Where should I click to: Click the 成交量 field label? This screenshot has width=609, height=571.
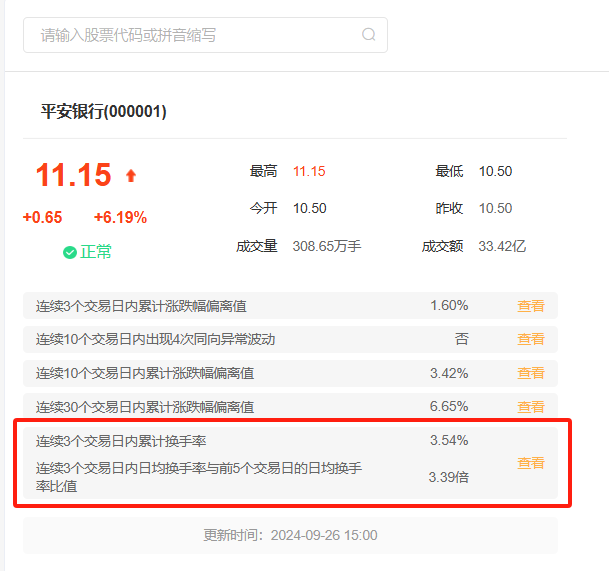[x=257, y=246]
